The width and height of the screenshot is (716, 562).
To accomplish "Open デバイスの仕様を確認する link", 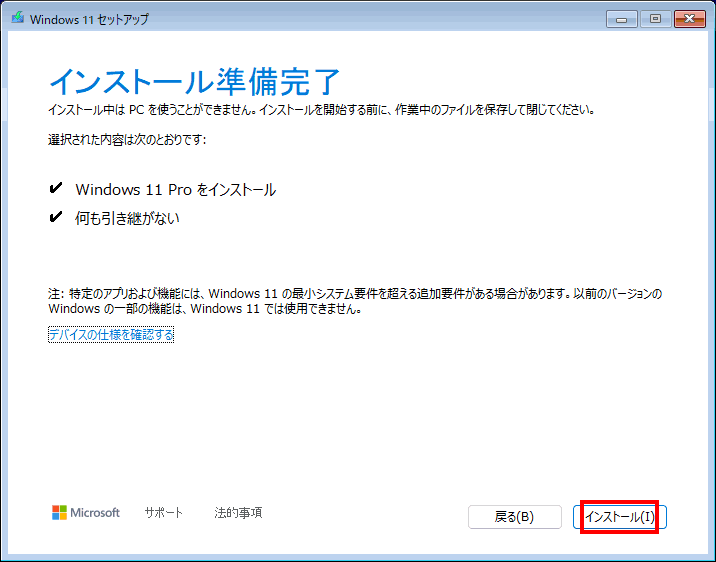I will [111, 335].
